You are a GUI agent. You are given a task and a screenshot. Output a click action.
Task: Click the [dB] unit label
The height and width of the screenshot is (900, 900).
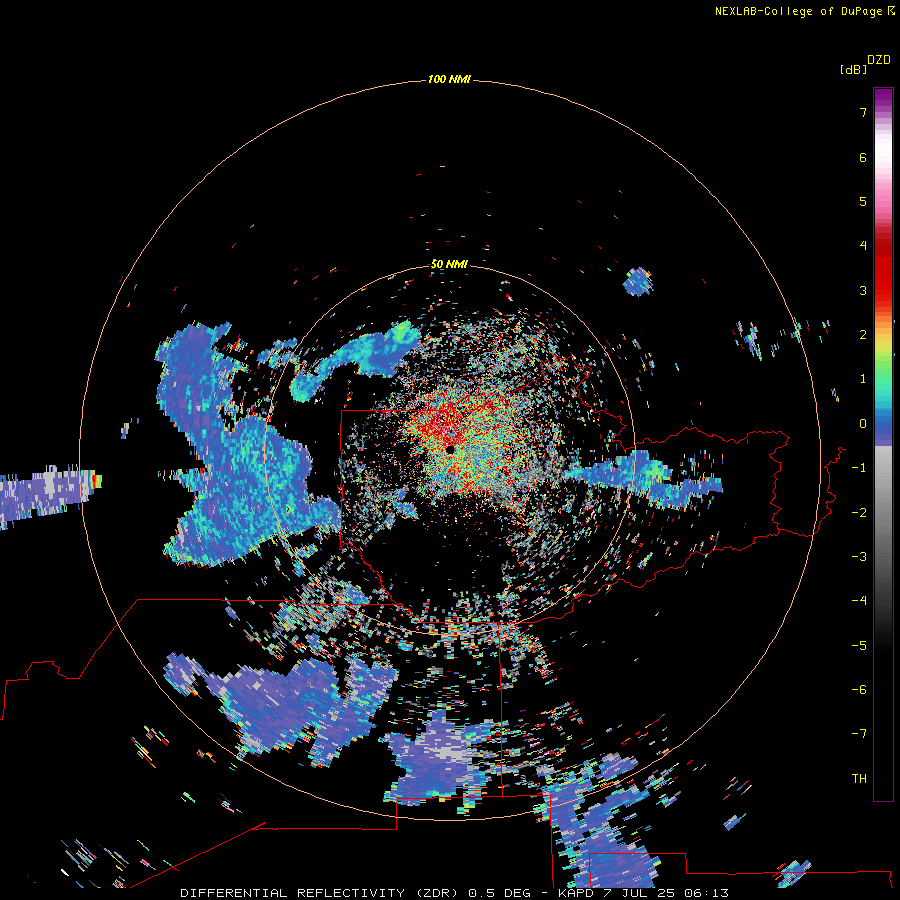pos(854,69)
